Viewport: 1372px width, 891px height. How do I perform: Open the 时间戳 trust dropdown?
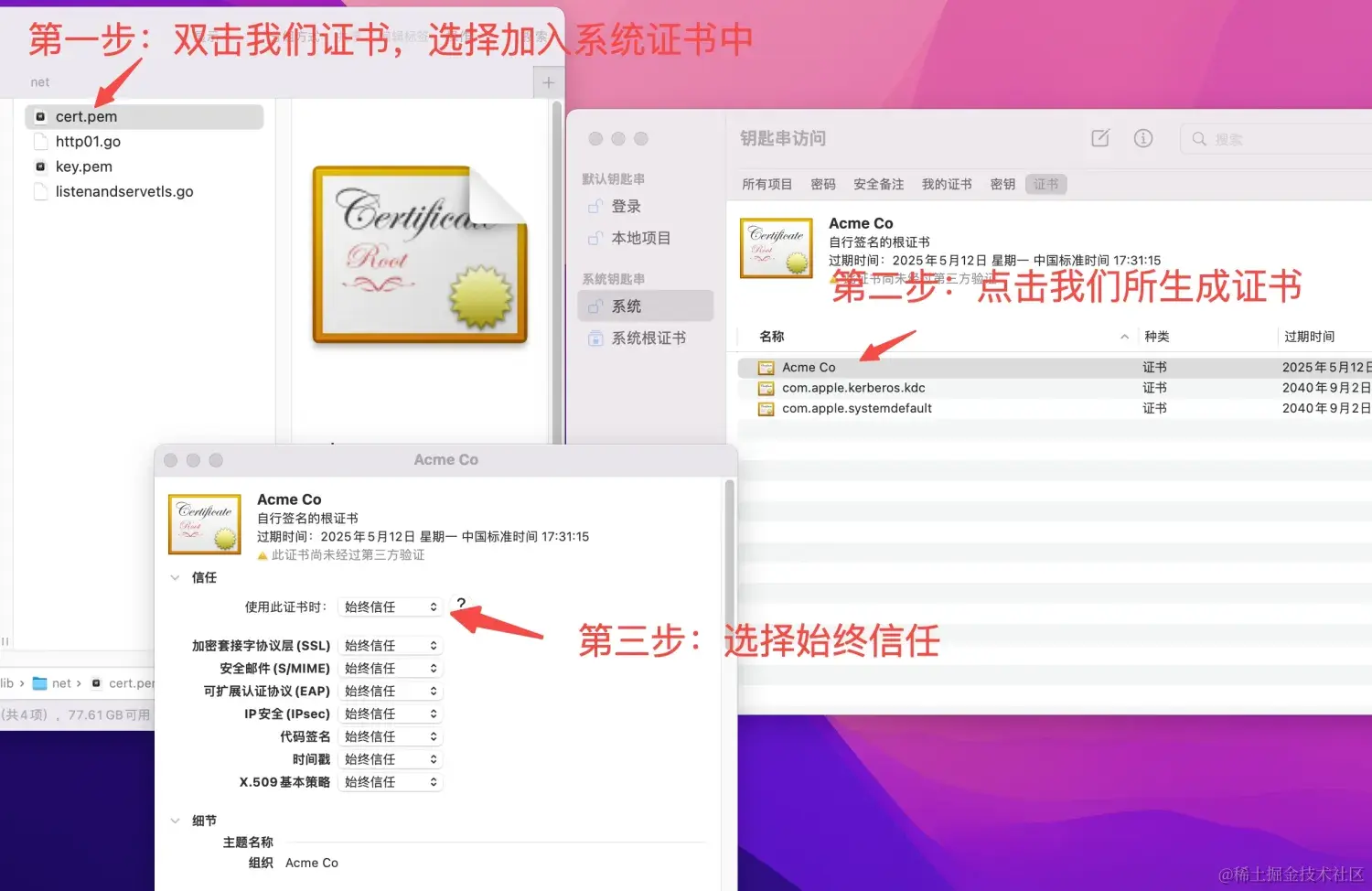point(391,759)
